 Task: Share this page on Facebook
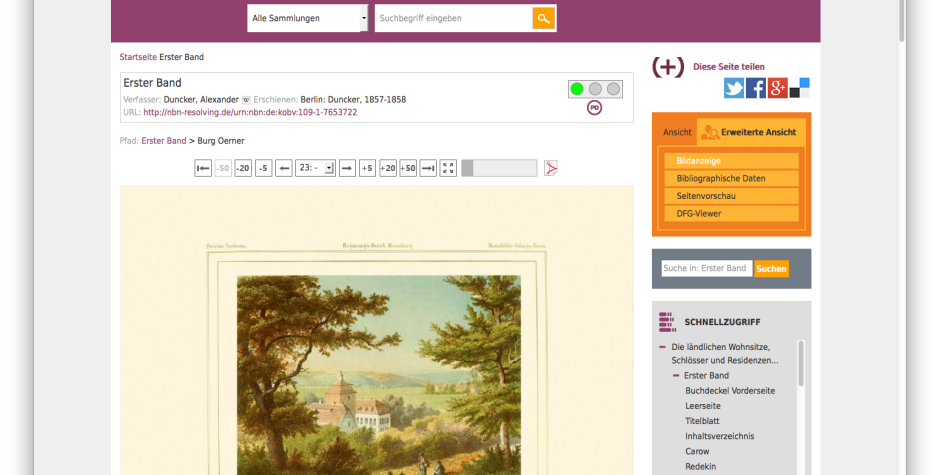point(755,88)
